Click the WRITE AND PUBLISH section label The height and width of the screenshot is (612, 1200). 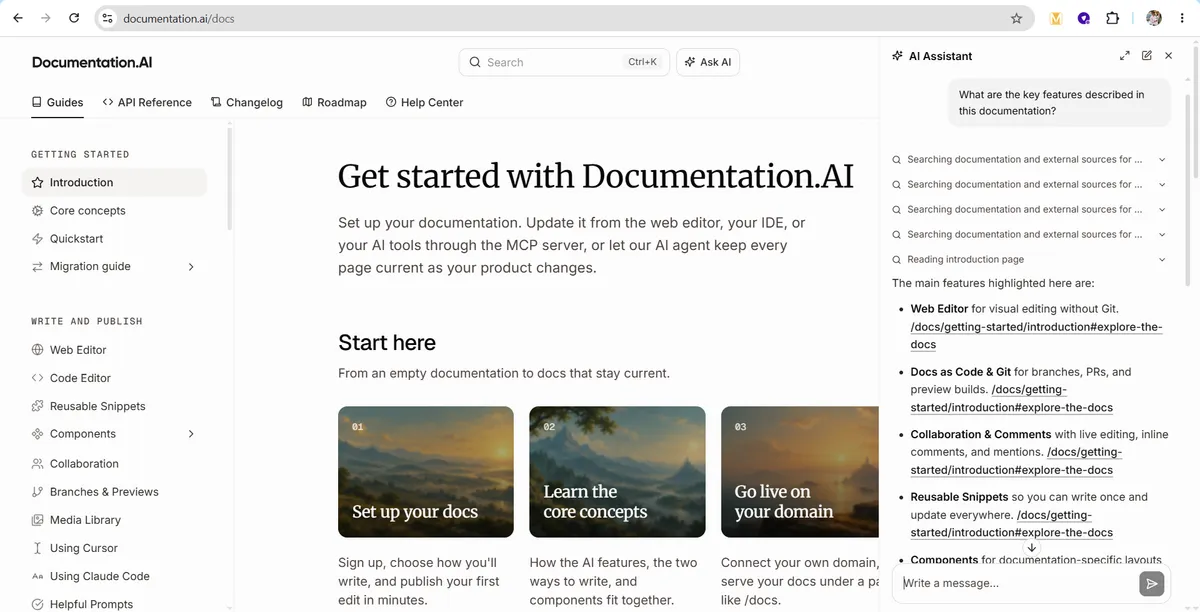pyautogui.click(x=87, y=322)
